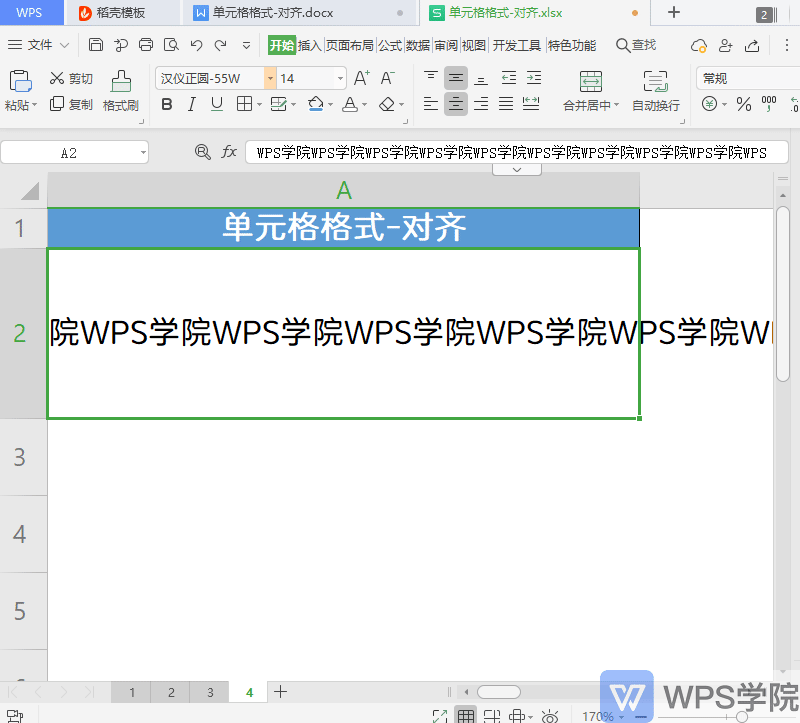Toggle center horizontal alignment
Image resolution: width=800 pixels, height=723 pixels.
pyautogui.click(x=456, y=104)
